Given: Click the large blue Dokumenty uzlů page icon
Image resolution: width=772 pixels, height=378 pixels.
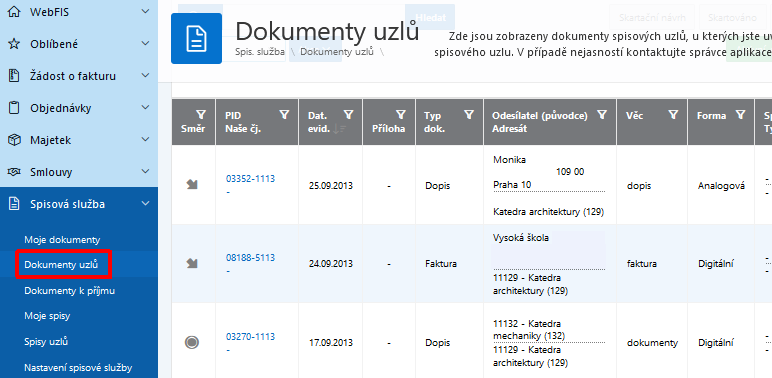Looking at the screenshot, I should coord(196,38).
